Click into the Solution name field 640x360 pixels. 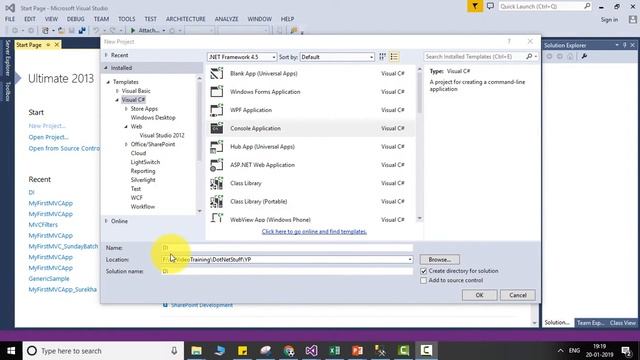pos(287,271)
